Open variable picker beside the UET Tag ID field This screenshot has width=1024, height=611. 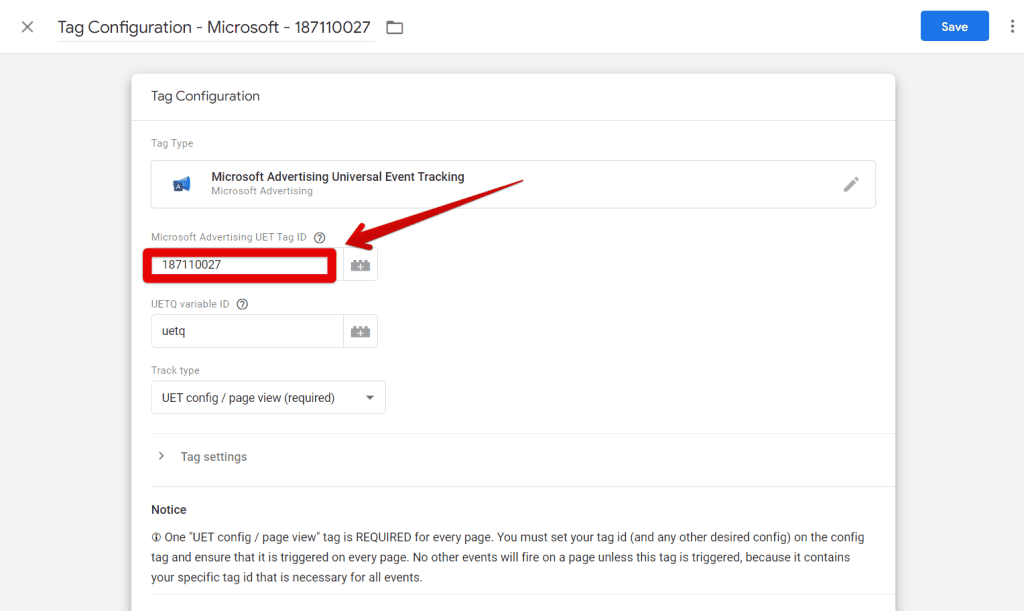pos(360,265)
